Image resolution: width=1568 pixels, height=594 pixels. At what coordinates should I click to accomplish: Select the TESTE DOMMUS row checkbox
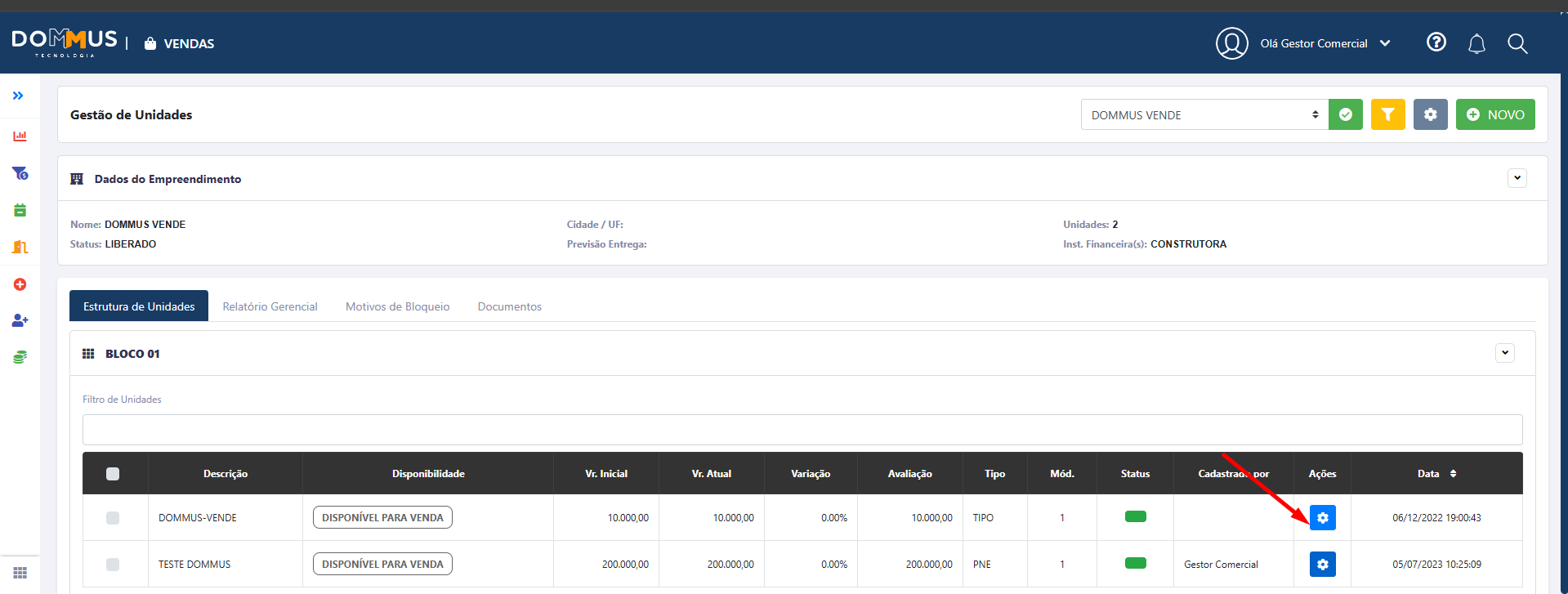point(113,565)
